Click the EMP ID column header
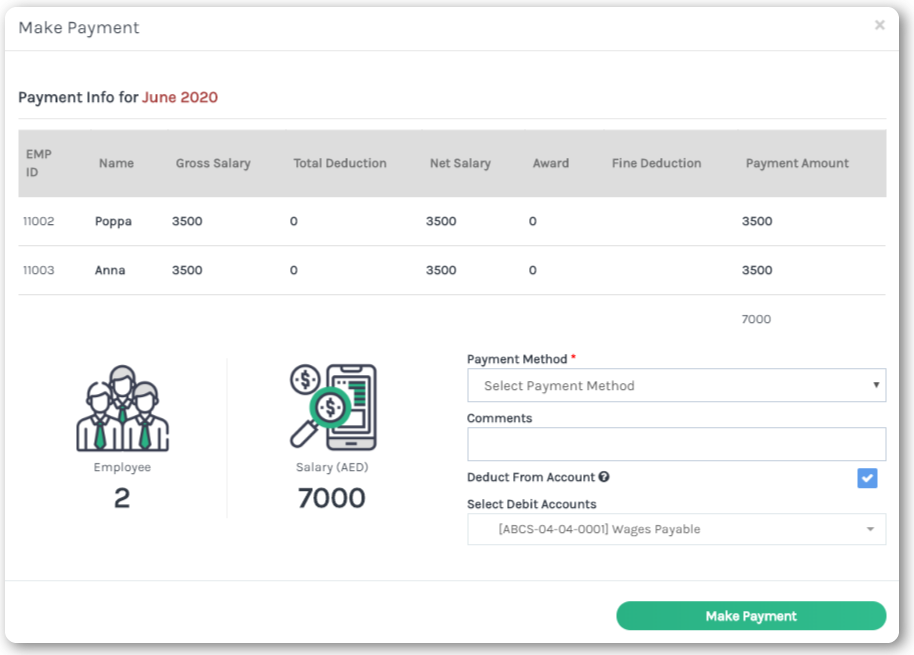Viewport: 914px width, 655px height. tap(39, 163)
